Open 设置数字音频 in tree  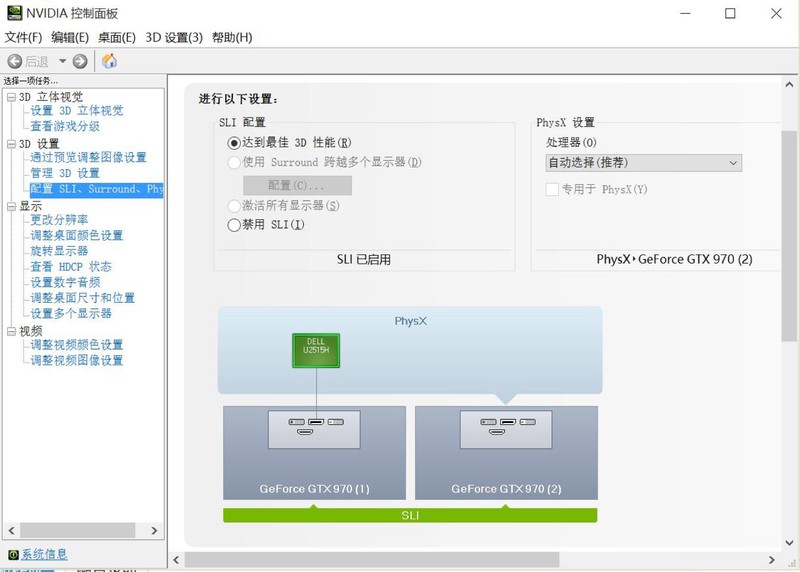click(x=65, y=282)
